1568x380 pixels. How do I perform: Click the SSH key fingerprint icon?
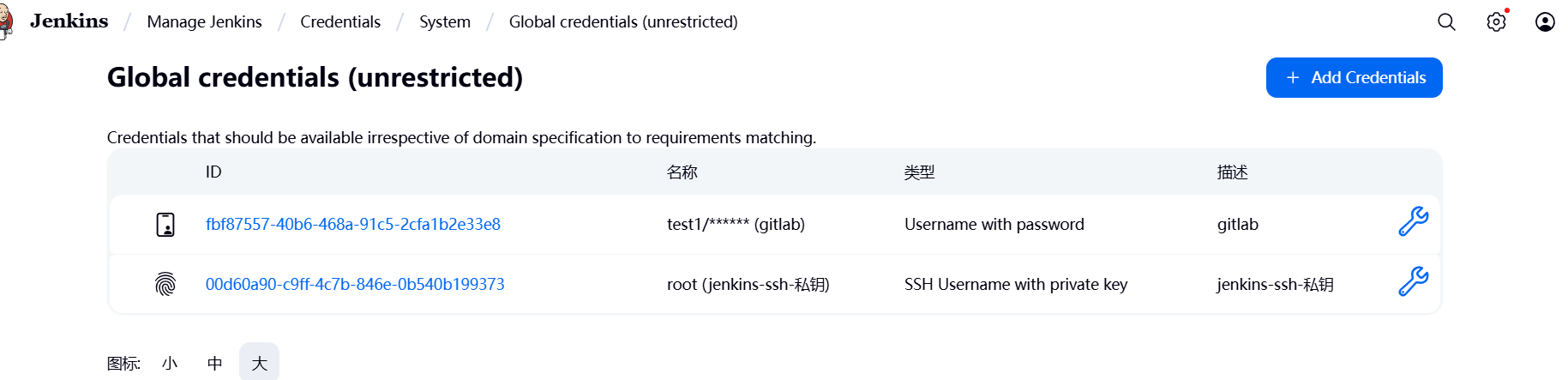click(x=165, y=284)
